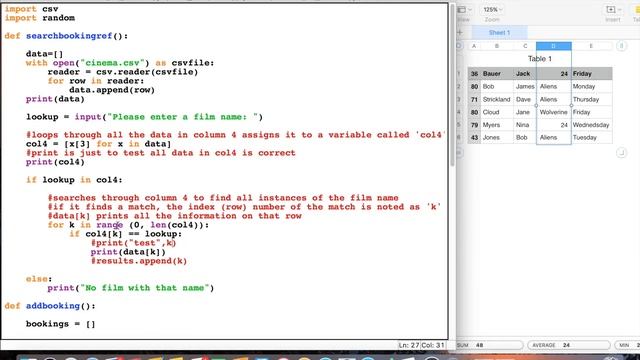Viewport: 640px width, 360px height.
Task: Click the James cell
Action: coord(525,87)
